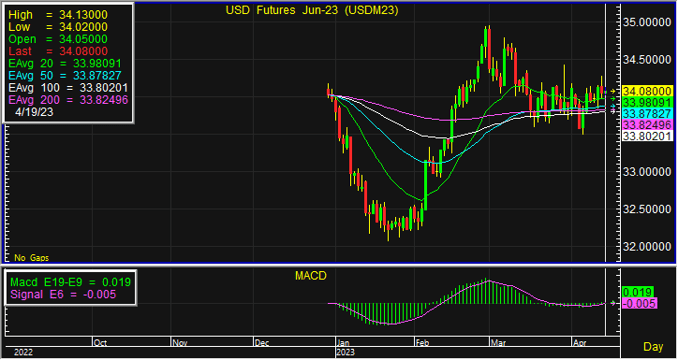The height and width of the screenshot is (360, 678).
Task: Click the Day interval label
Action: click(x=653, y=347)
